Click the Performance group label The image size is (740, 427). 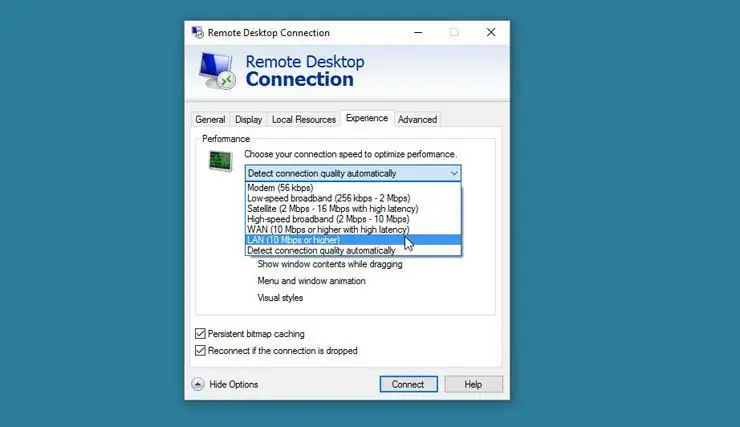pyautogui.click(x=226, y=139)
